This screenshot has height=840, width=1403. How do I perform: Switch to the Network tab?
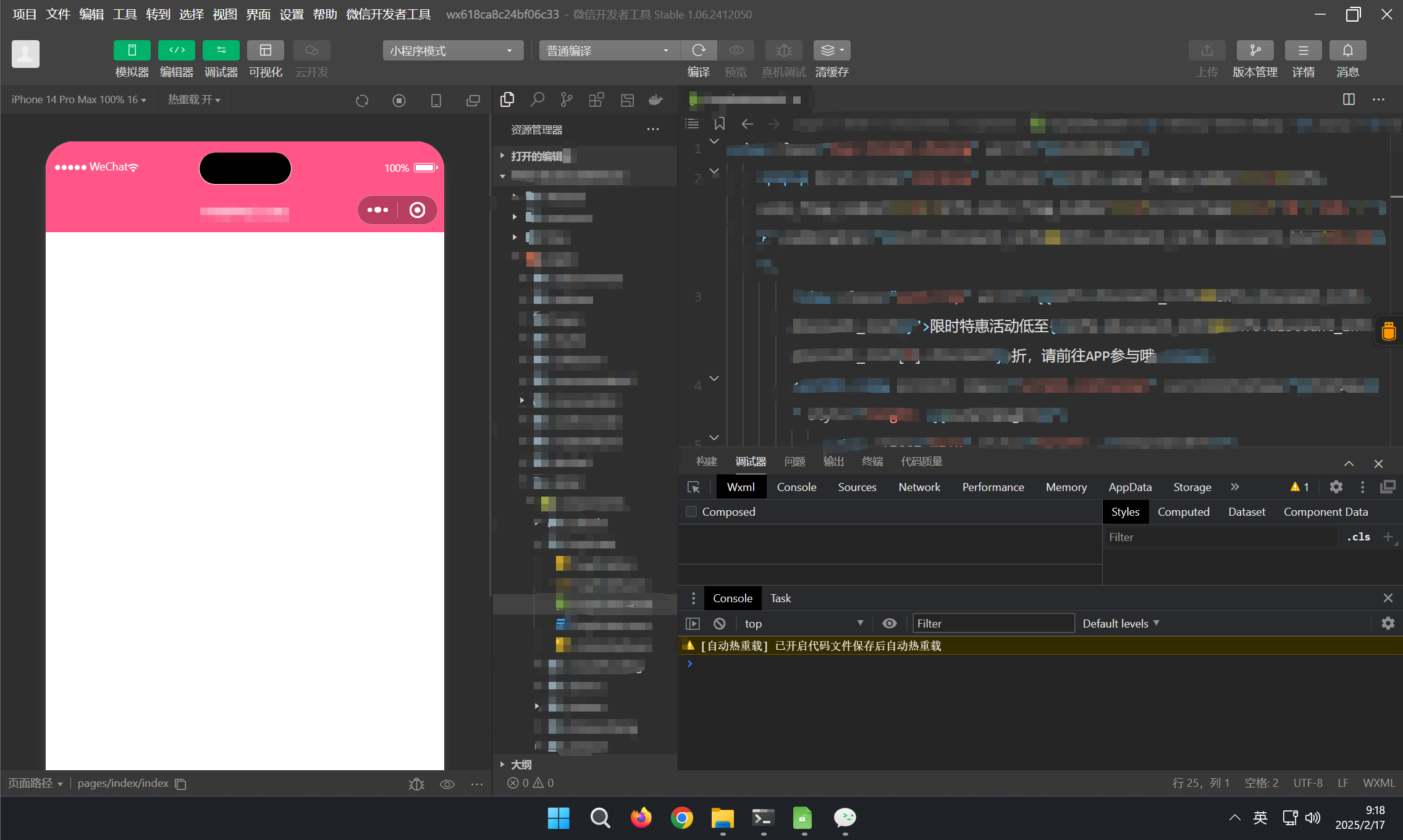click(x=919, y=487)
